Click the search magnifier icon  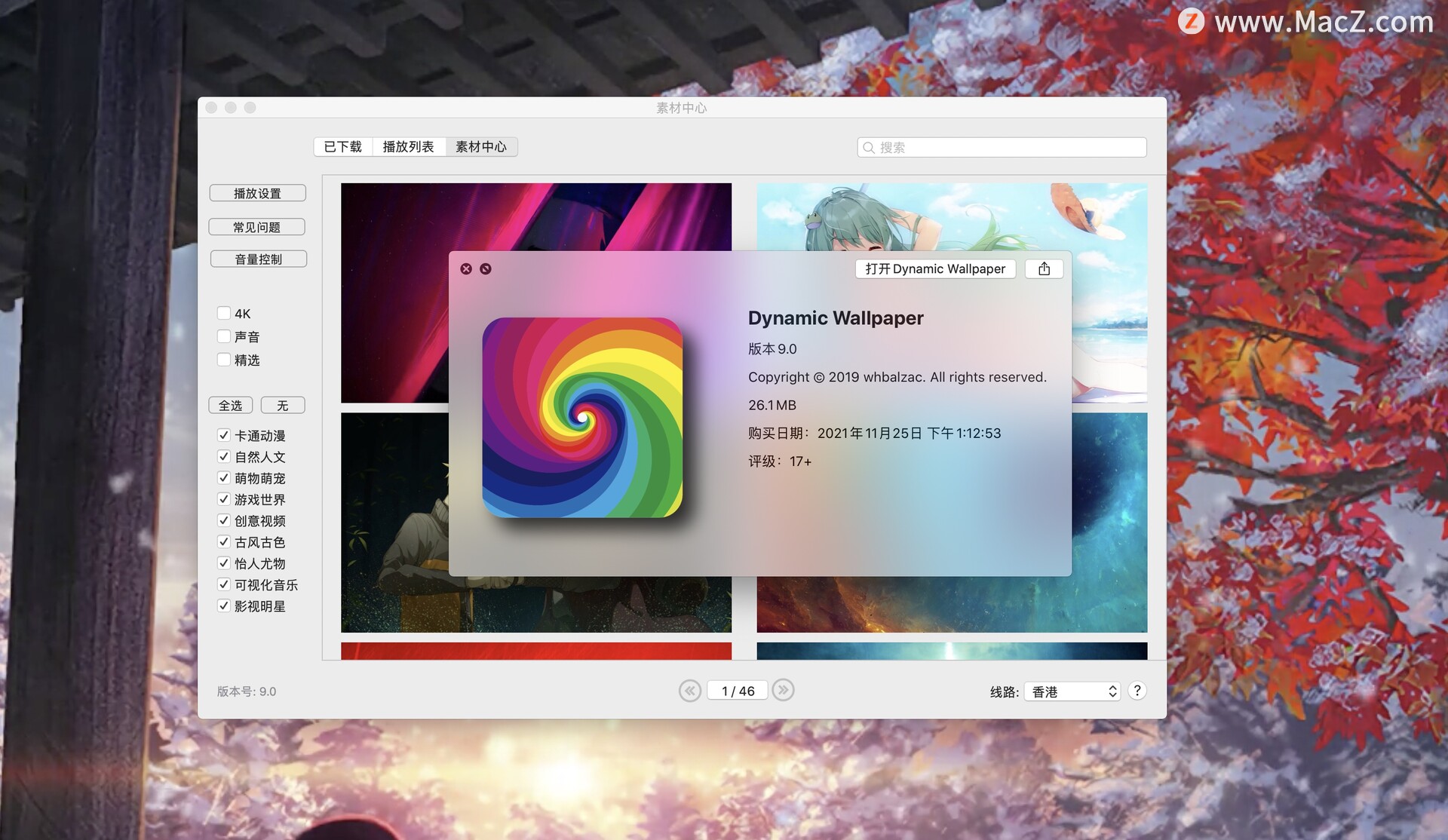(x=869, y=148)
